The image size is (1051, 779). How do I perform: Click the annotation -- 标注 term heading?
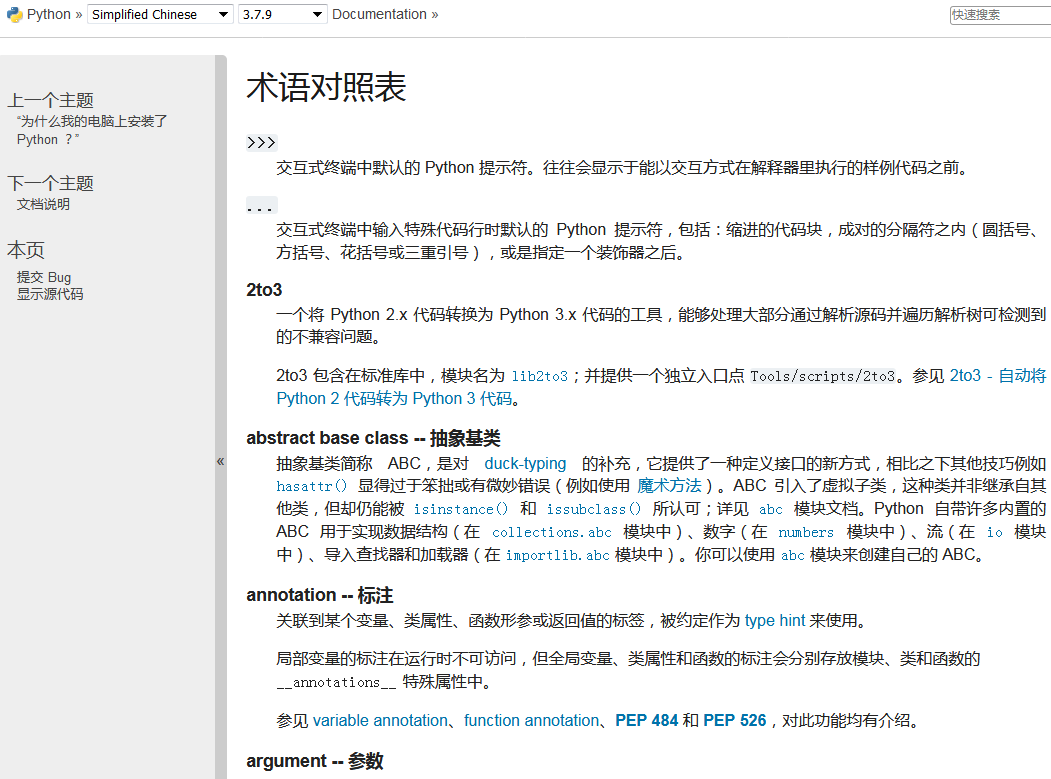coord(320,595)
